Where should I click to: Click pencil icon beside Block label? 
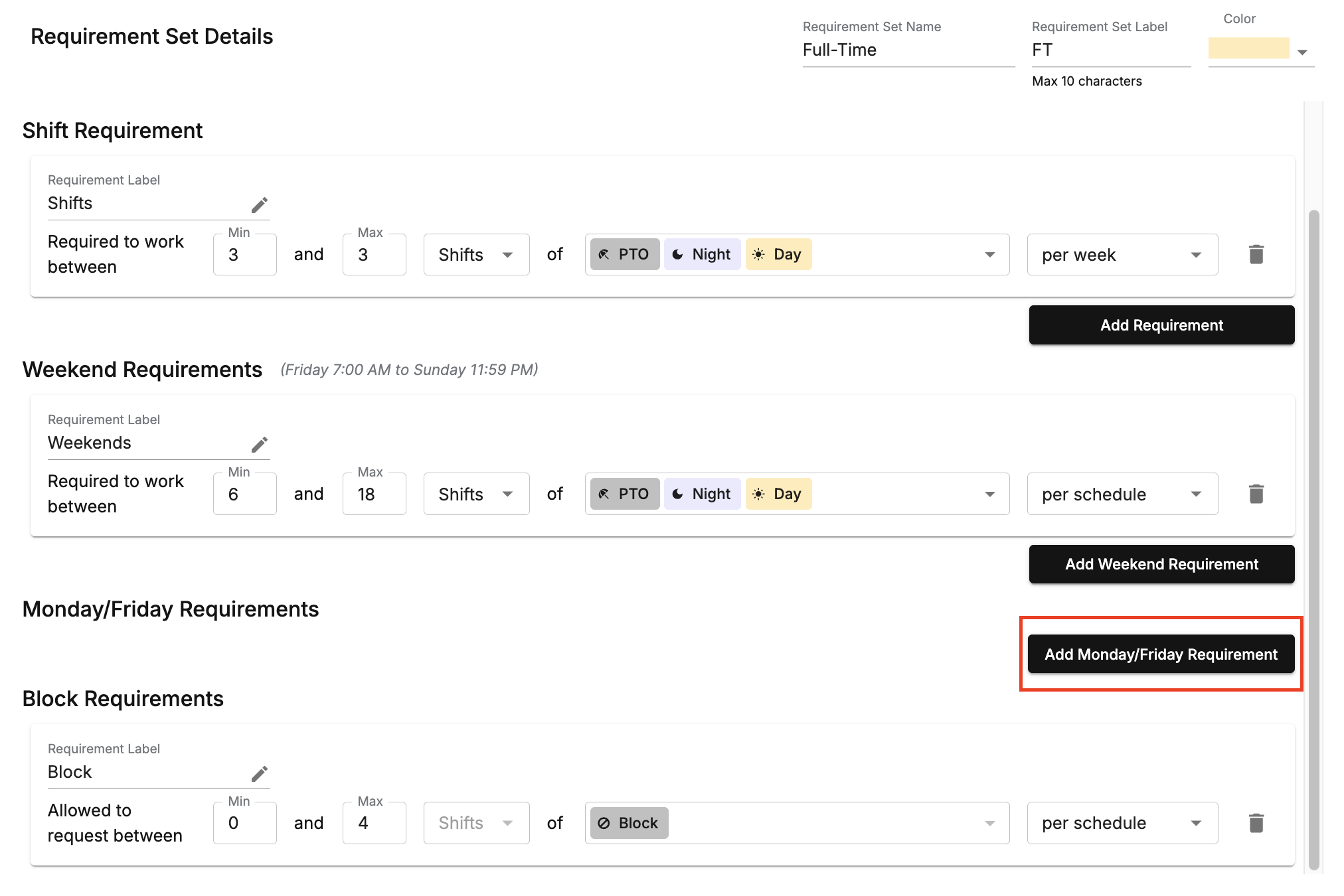tap(260, 773)
